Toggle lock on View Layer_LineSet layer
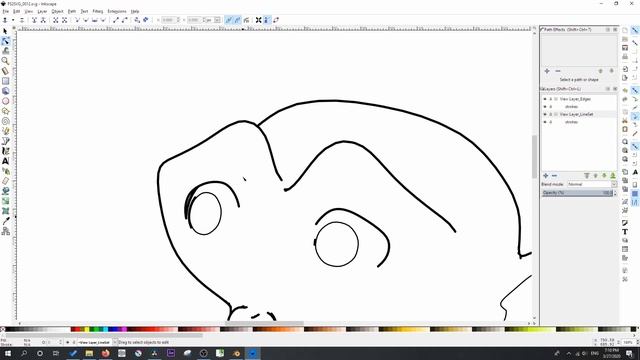The width and height of the screenshot is (640, 360). (550, 114)
